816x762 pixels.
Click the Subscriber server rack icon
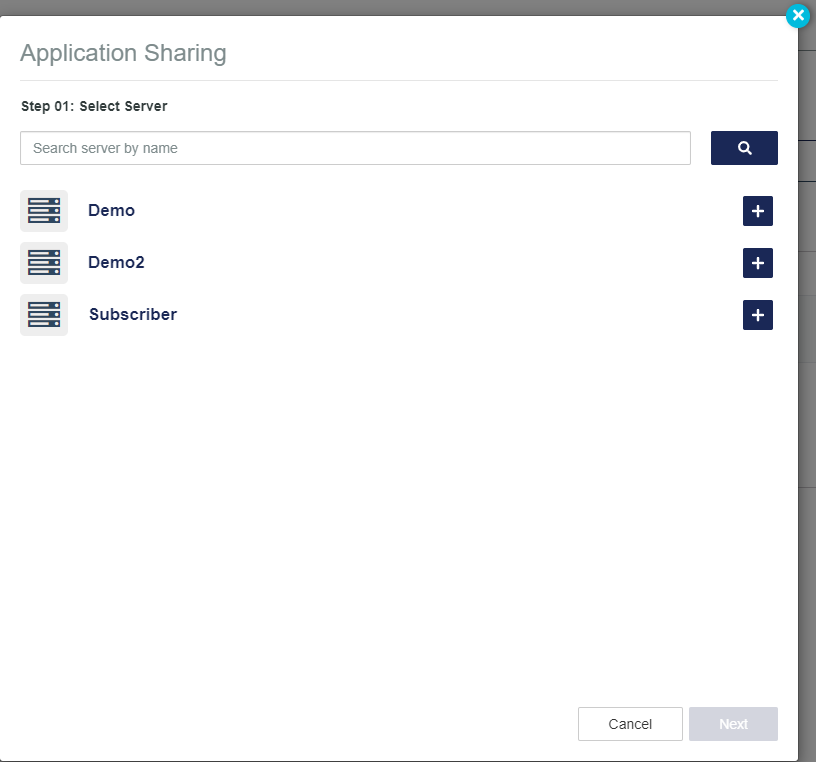click(x=44, y=315)
